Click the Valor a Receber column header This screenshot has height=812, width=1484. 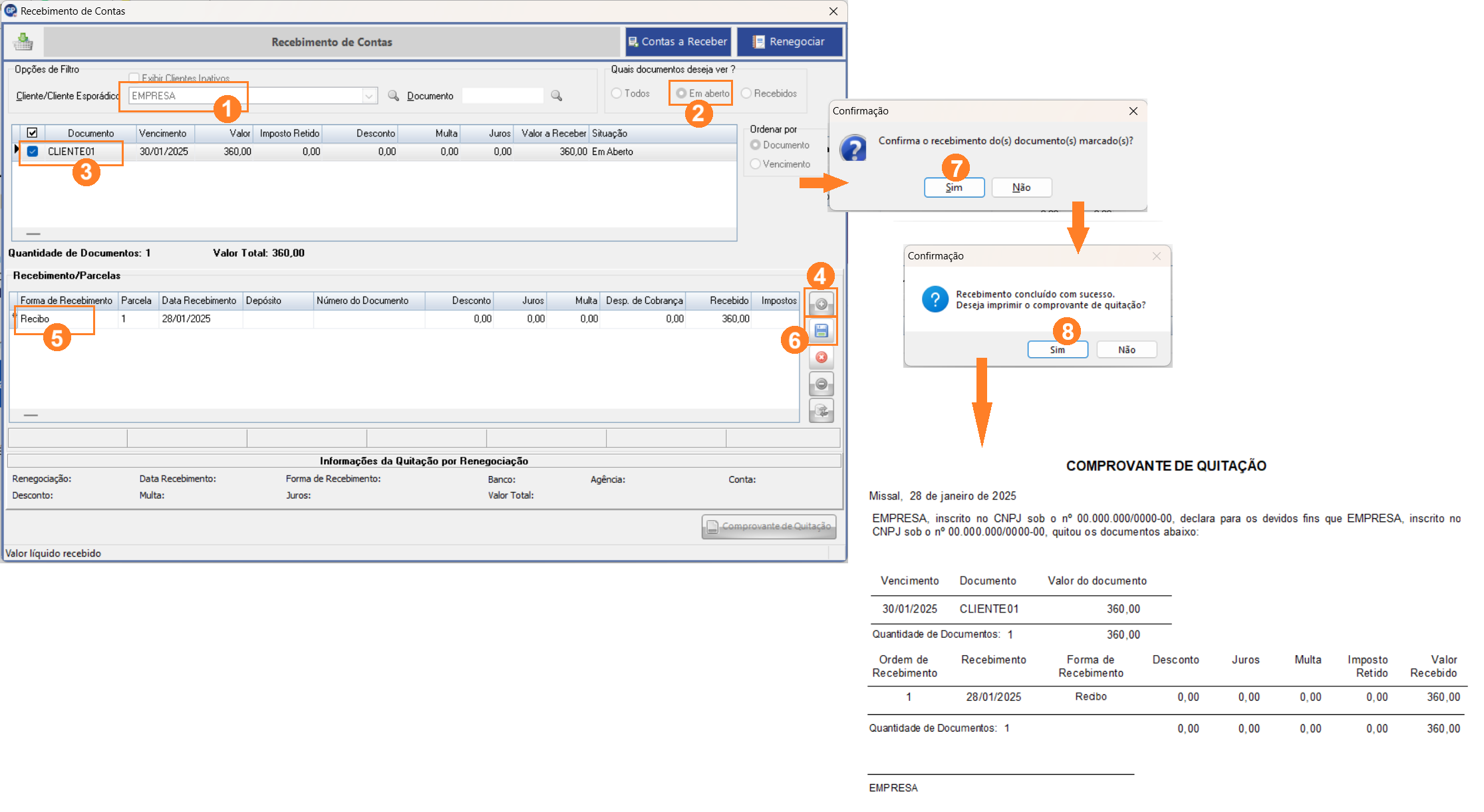click(x=551, y=133)
